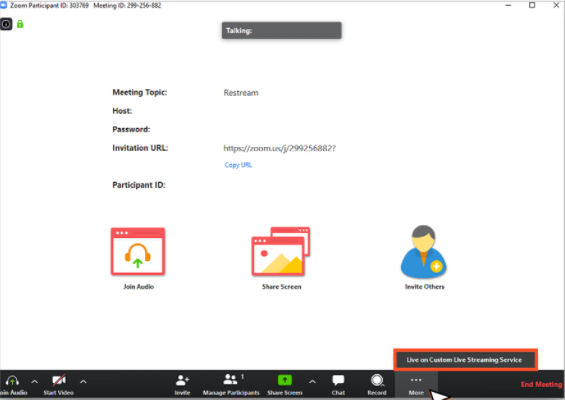The height and width of the screenshot is (400, 565).
Task: Select Live on Custom Live Streaming Service
Action: [465, 360]
